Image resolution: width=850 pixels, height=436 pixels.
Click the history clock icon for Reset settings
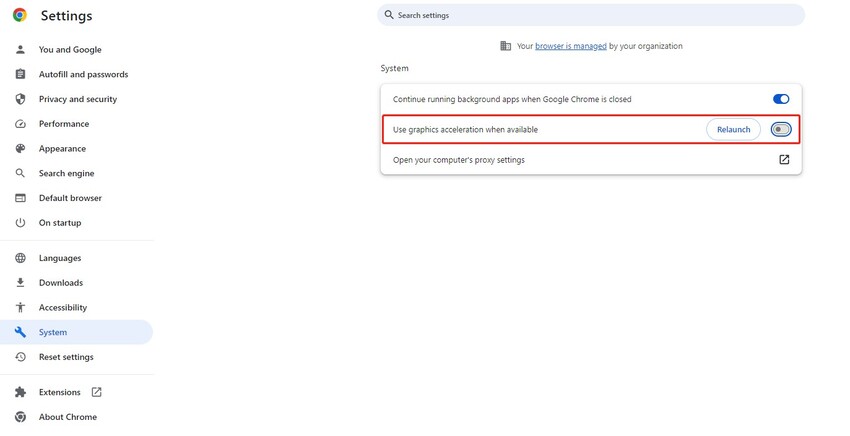20,357
